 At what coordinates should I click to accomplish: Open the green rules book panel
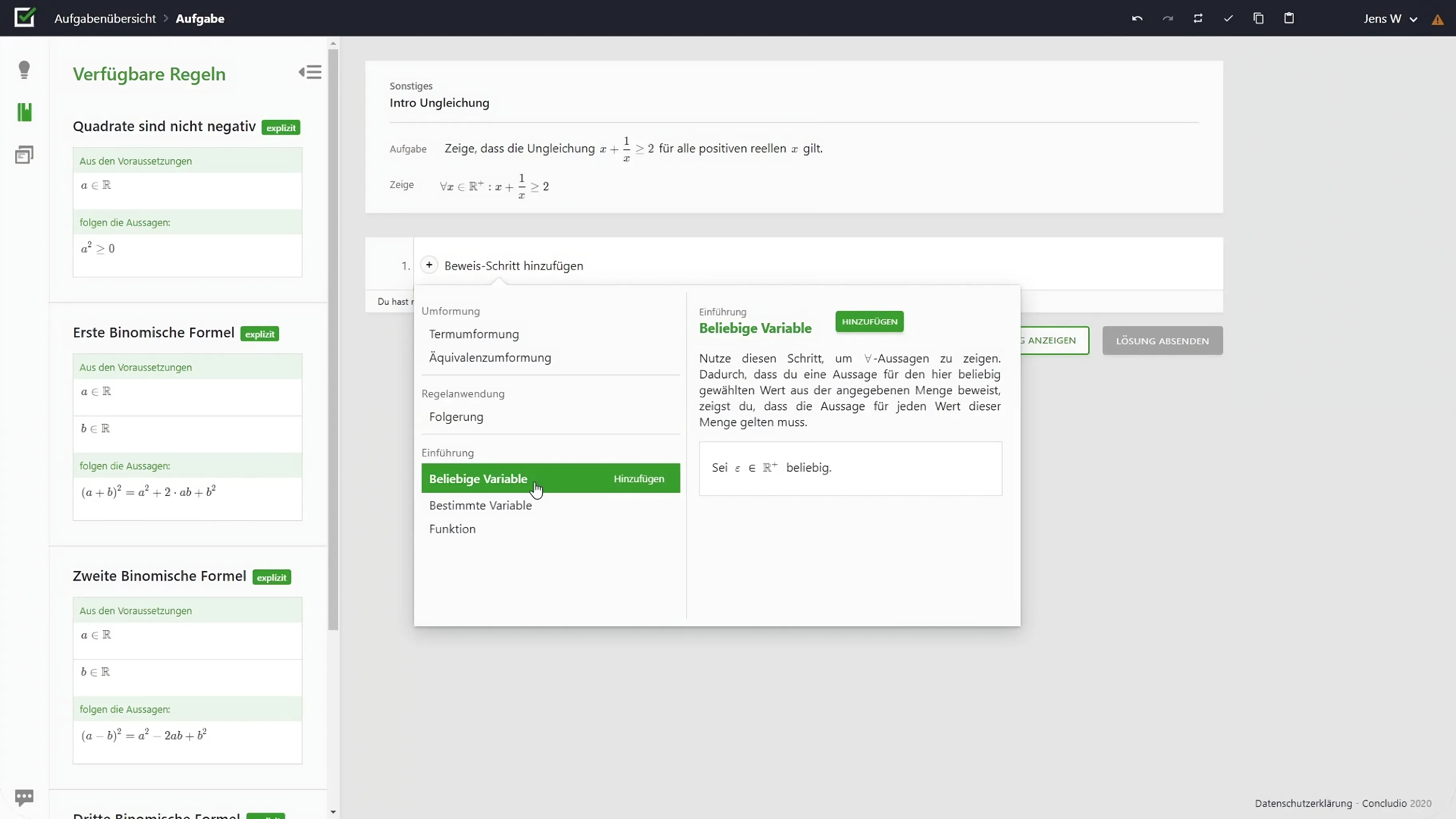click(24, 112)
